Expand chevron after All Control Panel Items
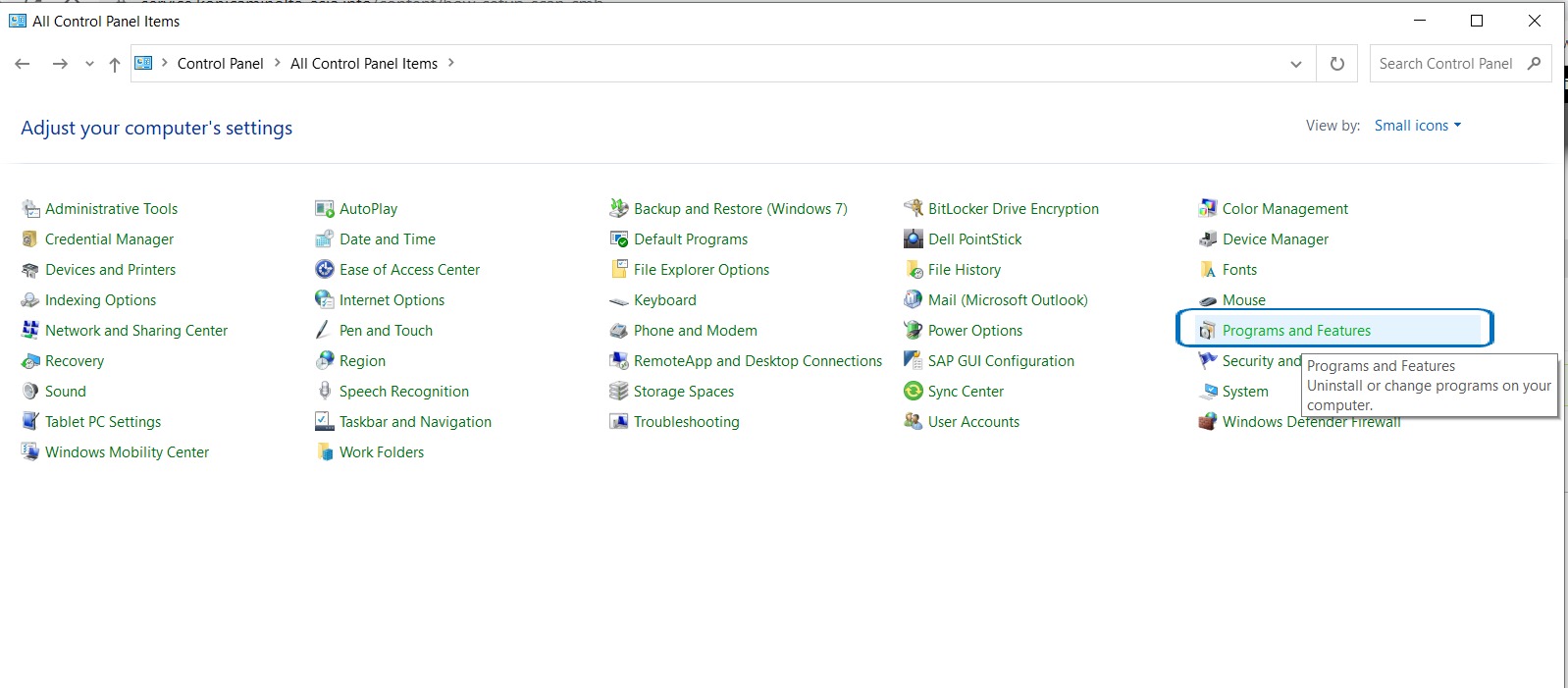 coord(451,63)
